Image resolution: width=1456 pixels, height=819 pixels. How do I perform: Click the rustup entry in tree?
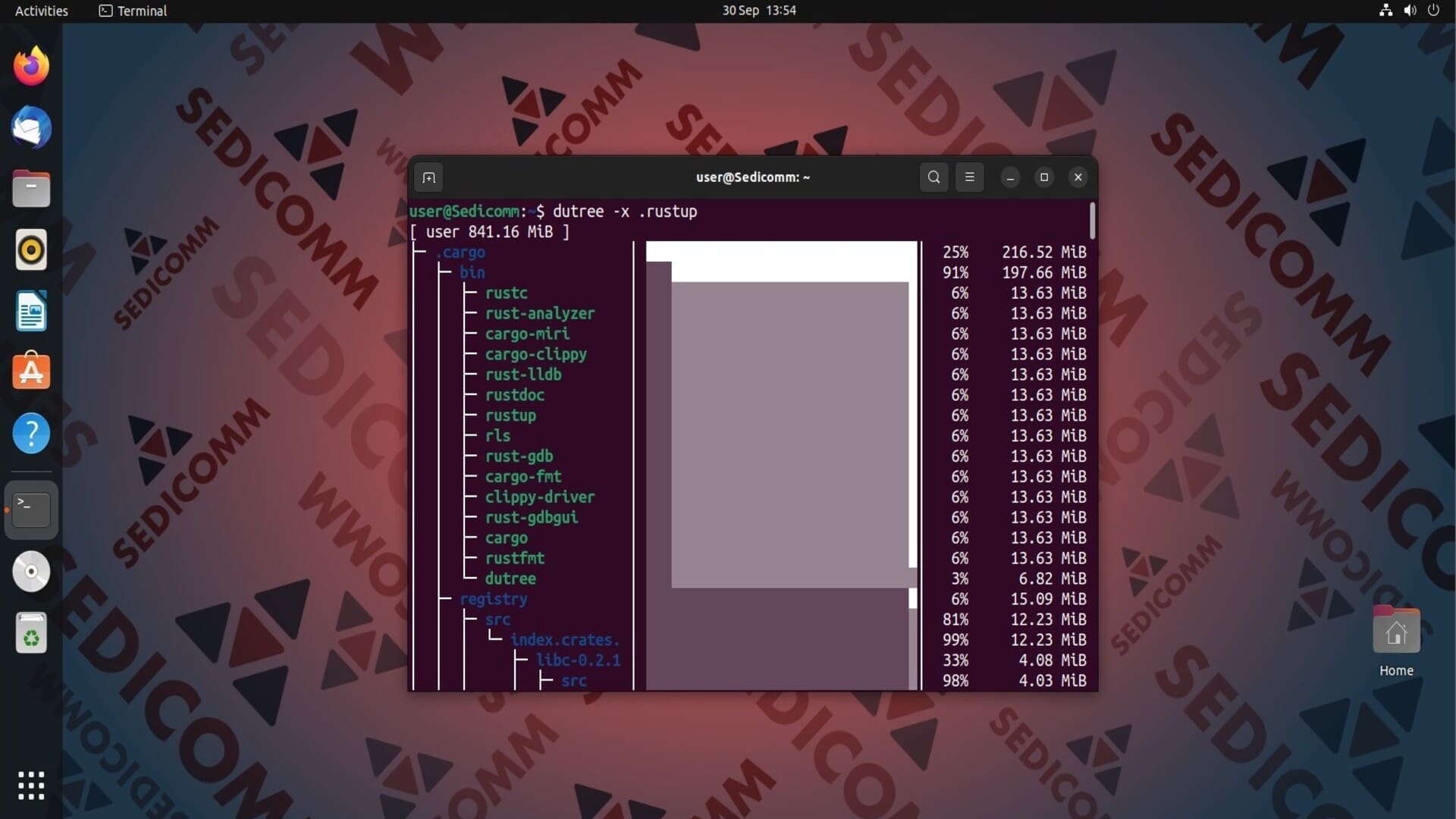(x=510, y=416)
